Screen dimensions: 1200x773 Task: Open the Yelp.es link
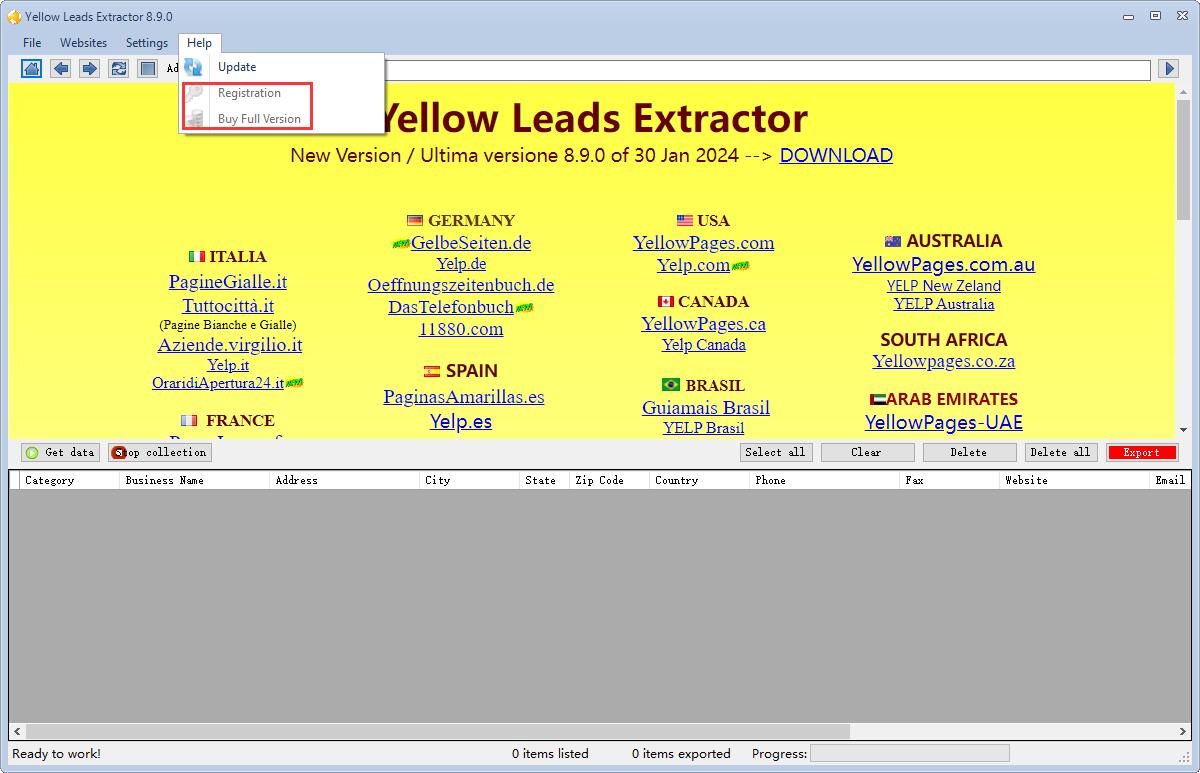tap(461, 421)
